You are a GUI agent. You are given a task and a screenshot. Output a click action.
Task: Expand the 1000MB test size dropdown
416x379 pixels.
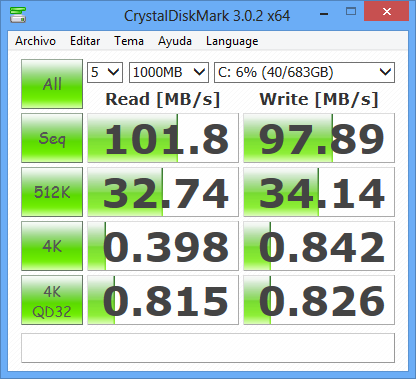click(169, 72)
